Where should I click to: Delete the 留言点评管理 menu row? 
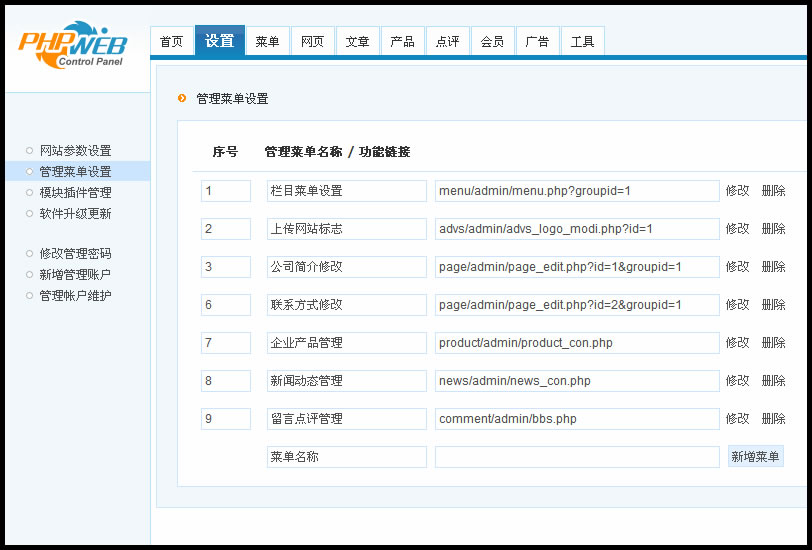coord(773,419)
